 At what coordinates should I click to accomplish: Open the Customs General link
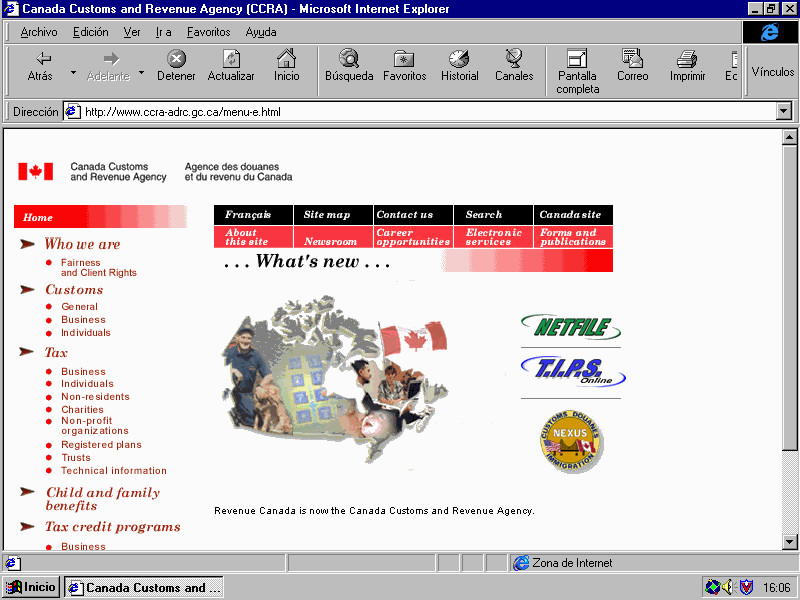click(80, 307)
